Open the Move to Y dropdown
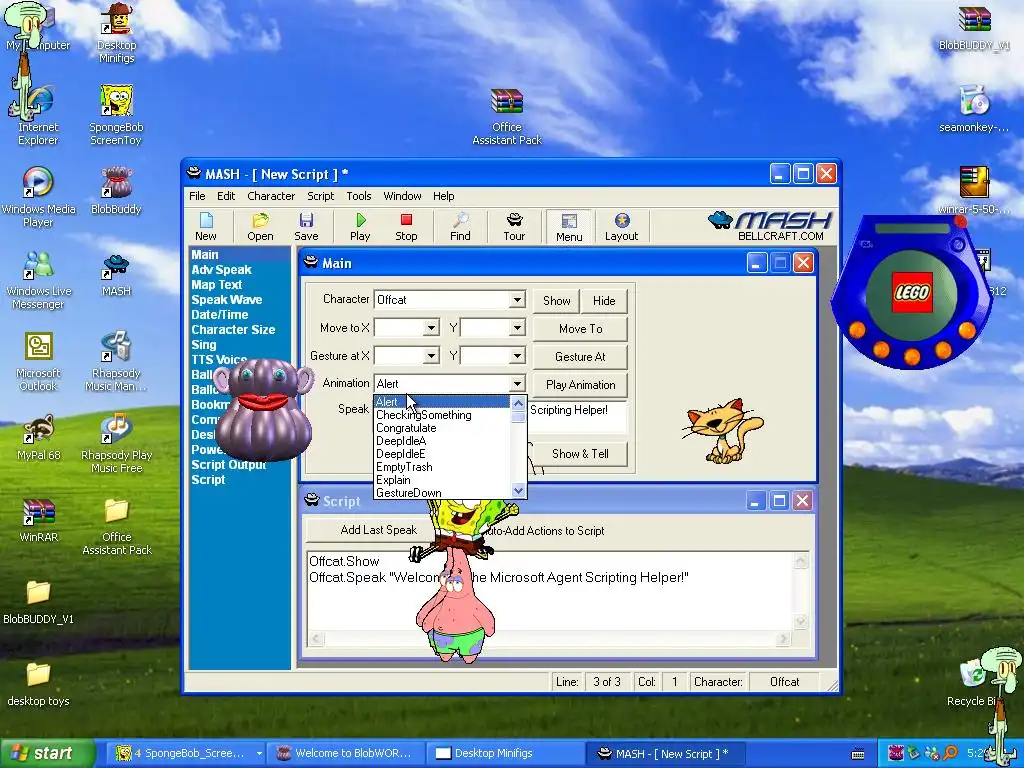1024x768 pixels. click(x=517, y=328)
